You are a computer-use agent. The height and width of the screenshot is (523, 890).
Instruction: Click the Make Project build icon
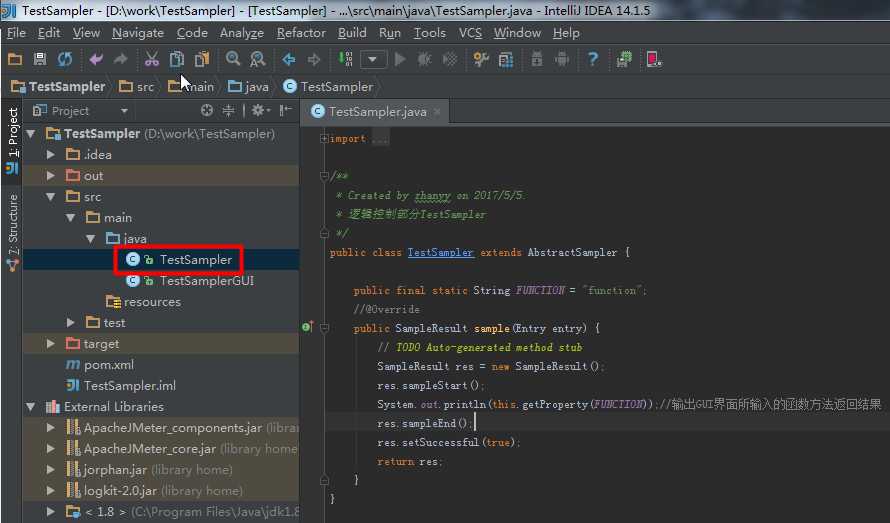tap(345, 59)
